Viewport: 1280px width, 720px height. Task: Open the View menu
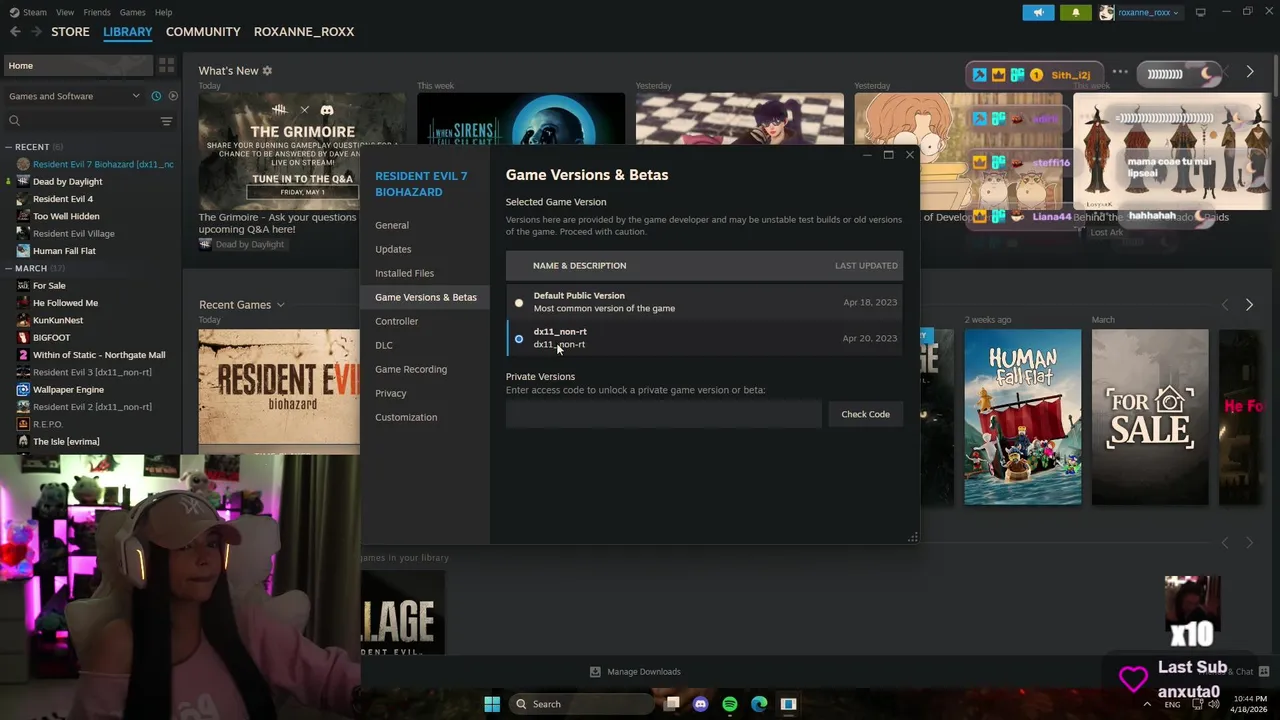pos(65,12)
